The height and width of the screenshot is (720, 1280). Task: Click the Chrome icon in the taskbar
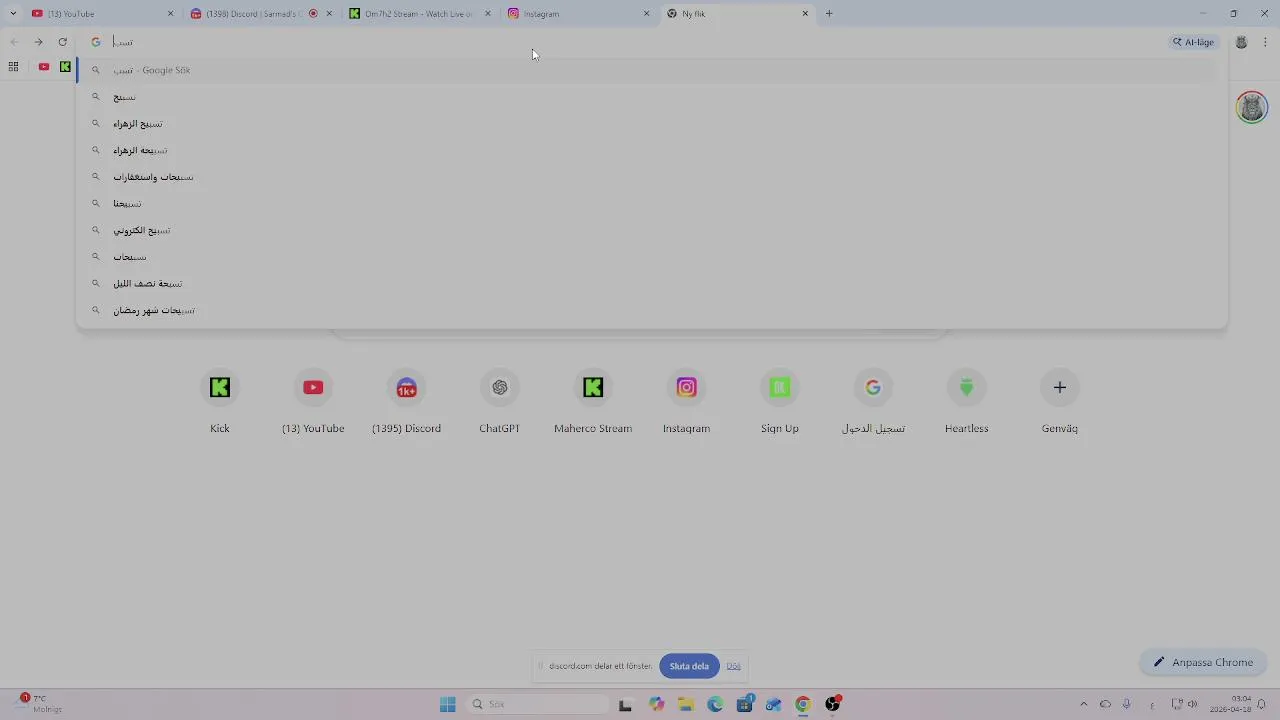pyautogui.click(x=803, y=705)
